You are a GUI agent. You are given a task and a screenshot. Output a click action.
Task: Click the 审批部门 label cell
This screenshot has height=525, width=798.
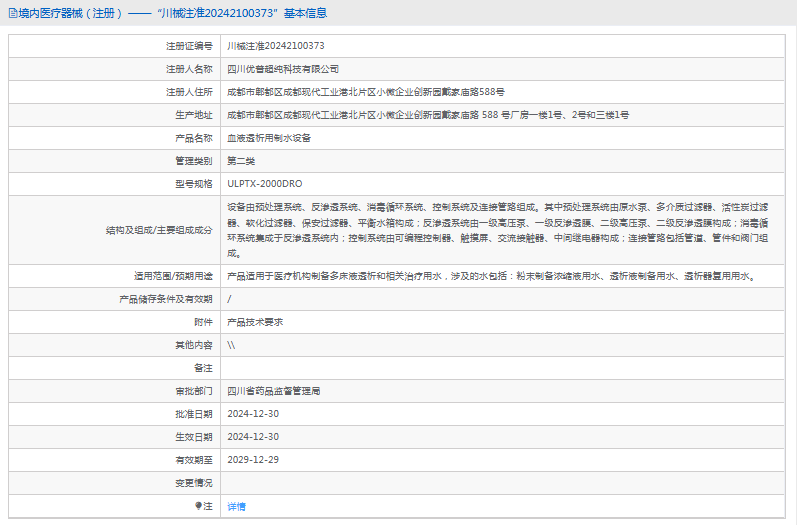tap(115, 391)
